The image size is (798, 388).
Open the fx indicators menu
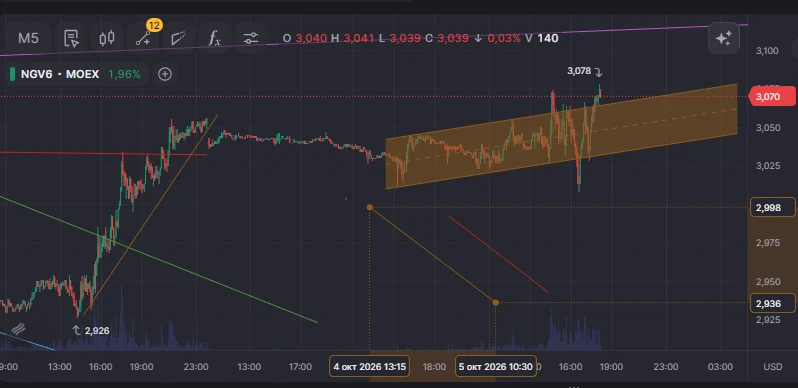tap(215, 38)
